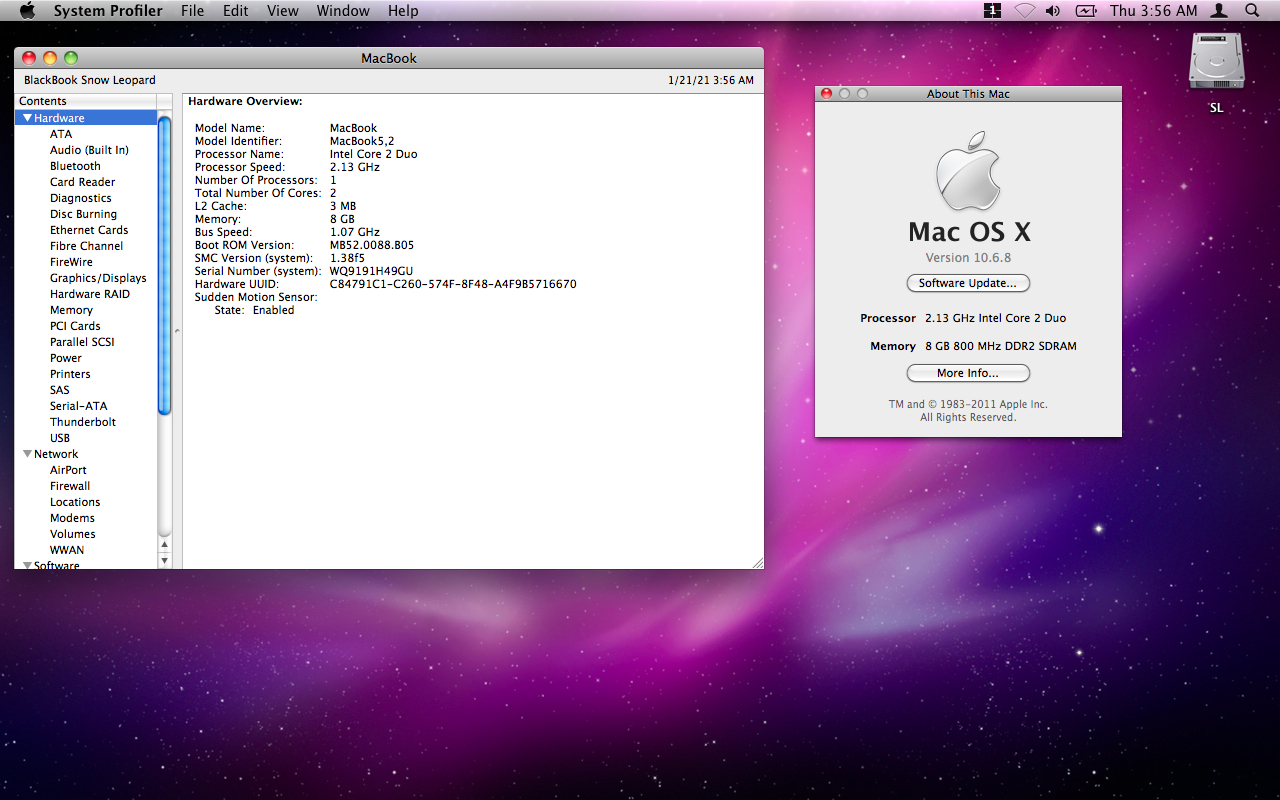Collapse the Hardware section triangle
The width and height of the screenshot is (1280, 800).
pyautogui.click(x=27, y=118)
